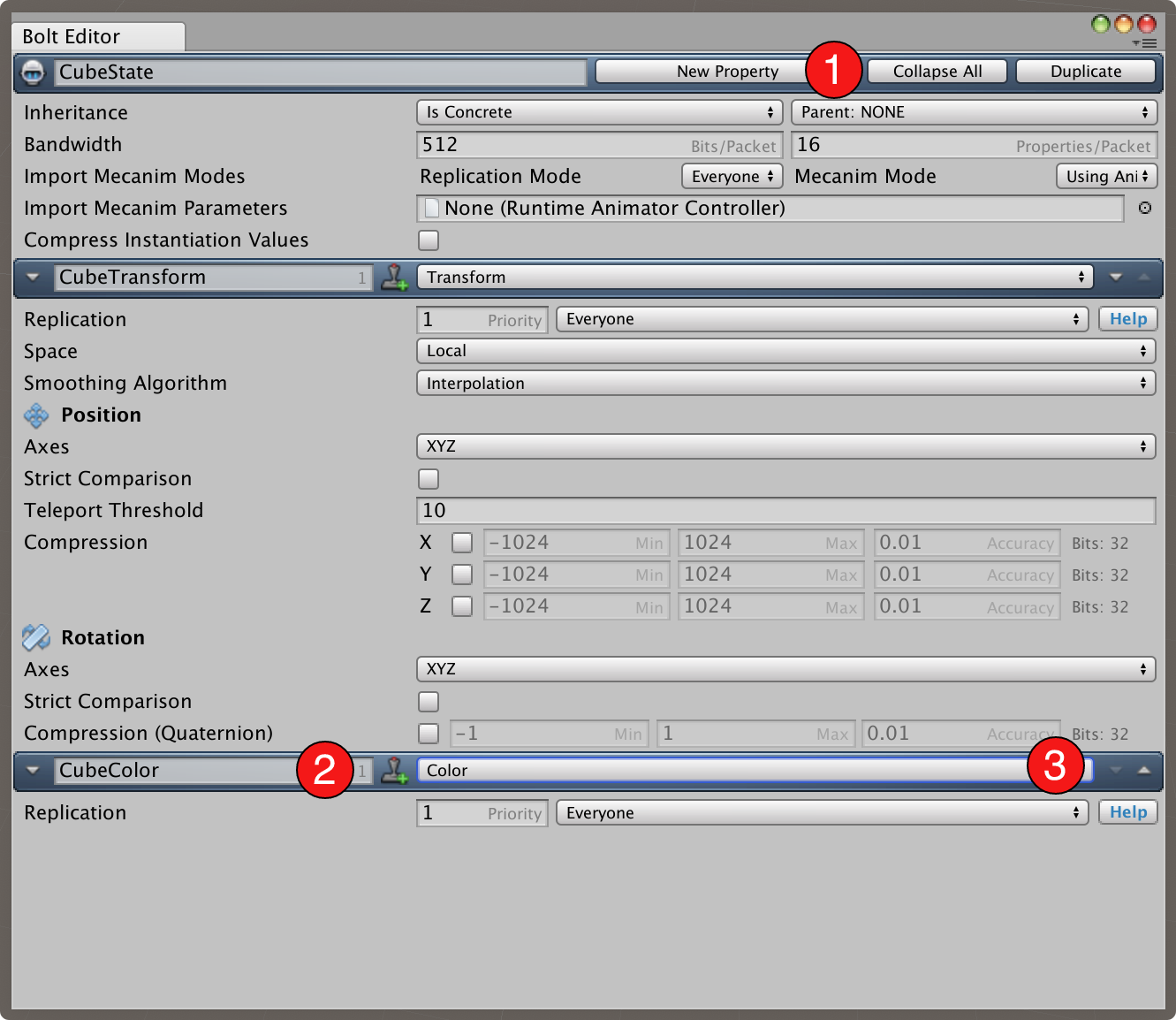
Task: Open the Bolt Editor panel options menu
Action: [1145, 43]
